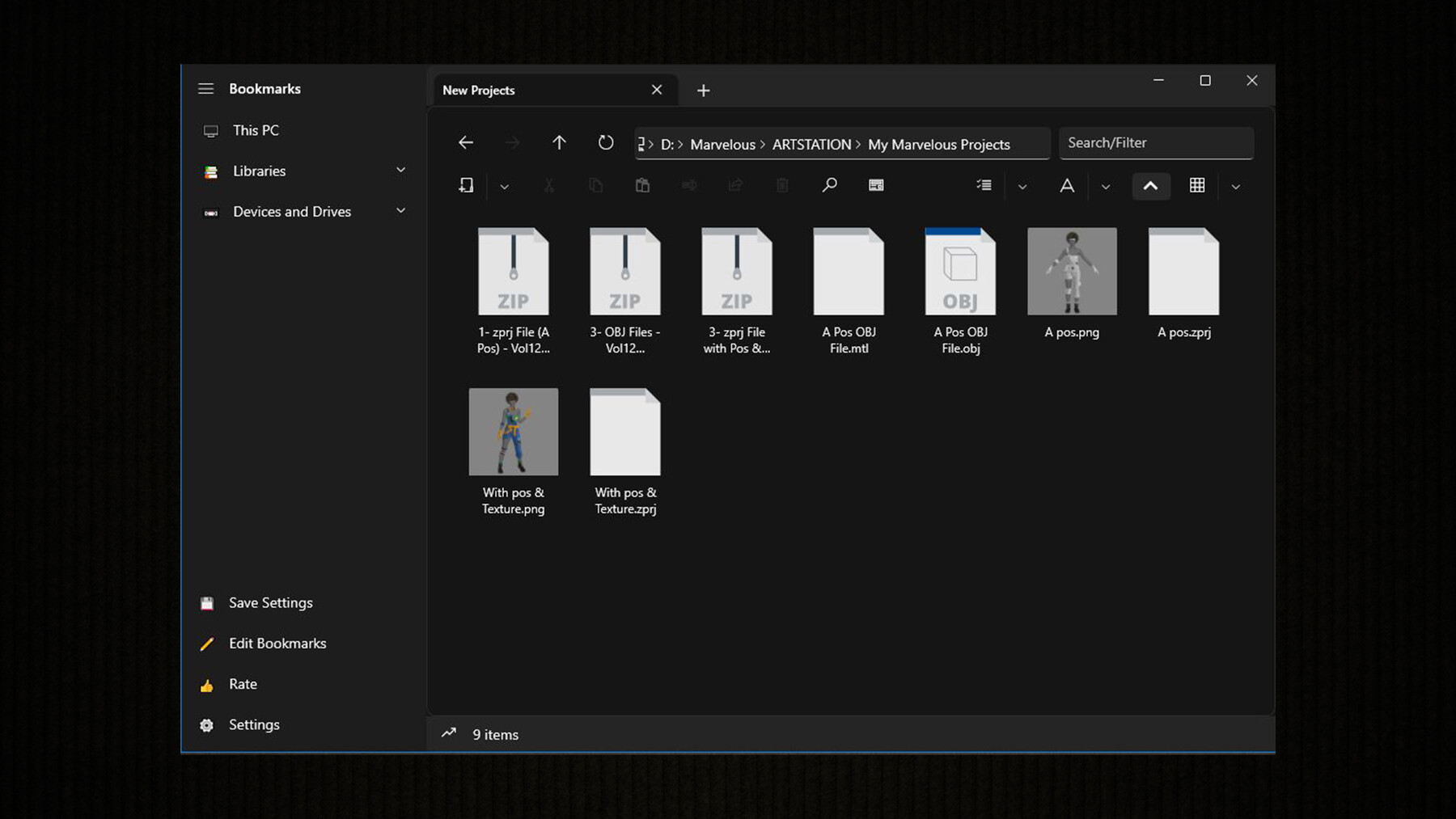Toggle the Bookmarks hamburger menu
The width and height of the screenshot is (1456, 819).
point(206,89)
